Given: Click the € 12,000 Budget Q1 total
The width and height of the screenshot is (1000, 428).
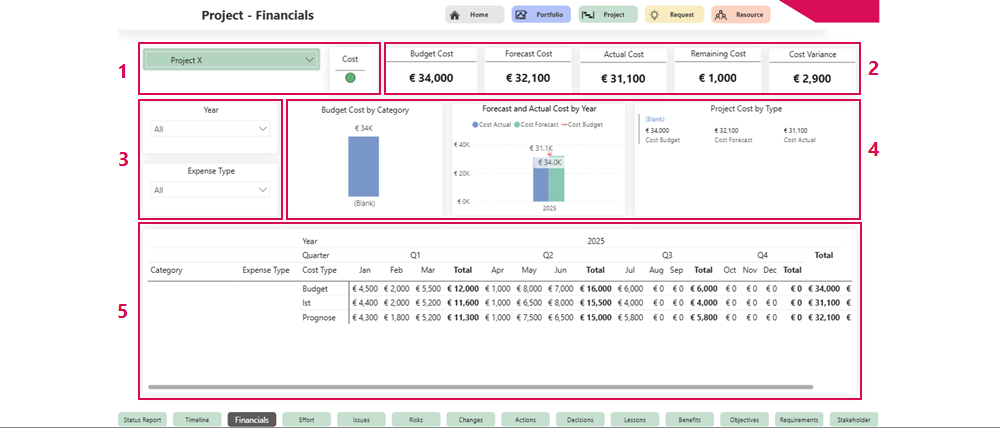Looking at the screenshot, I should click(x=462, y=289).
